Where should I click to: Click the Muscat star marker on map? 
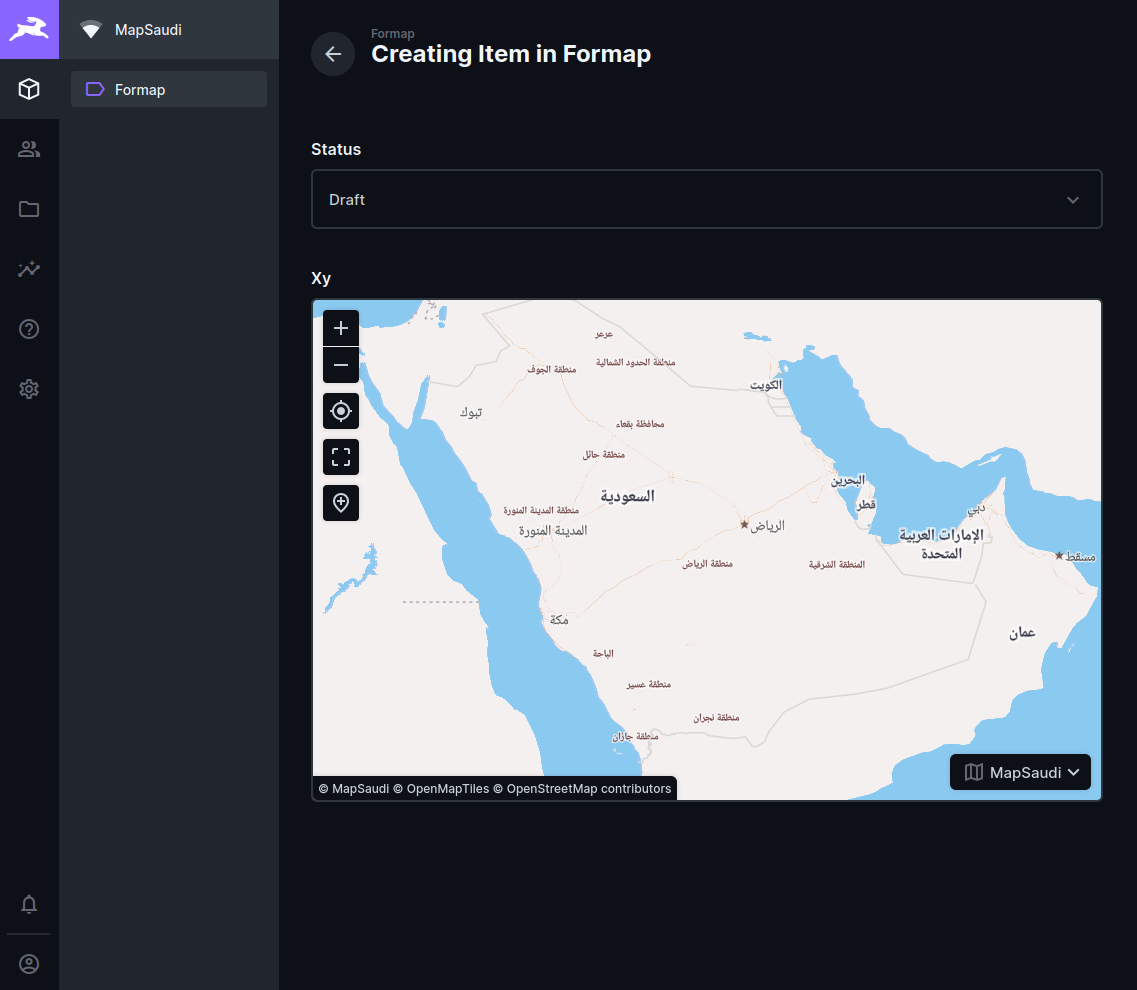point(1059,556)
